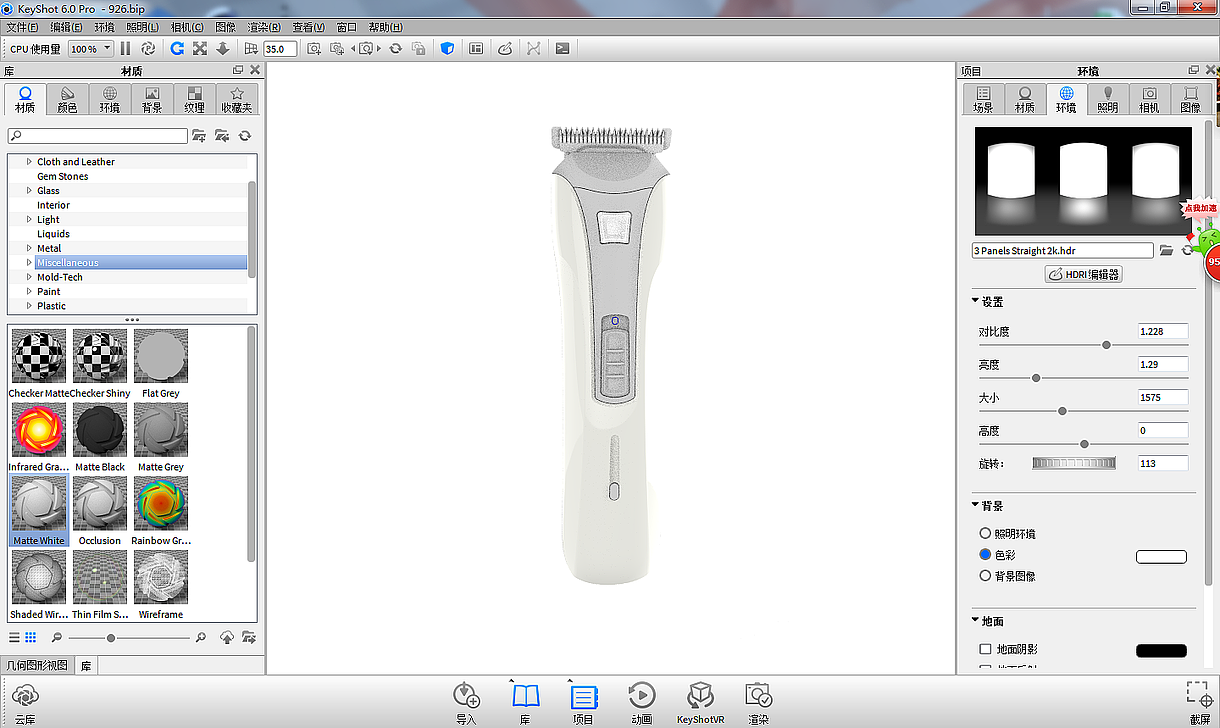This screenshot has width=1220, height=728.
Task: Enable 地面阴影 checkbox
Action: [985, 650]
